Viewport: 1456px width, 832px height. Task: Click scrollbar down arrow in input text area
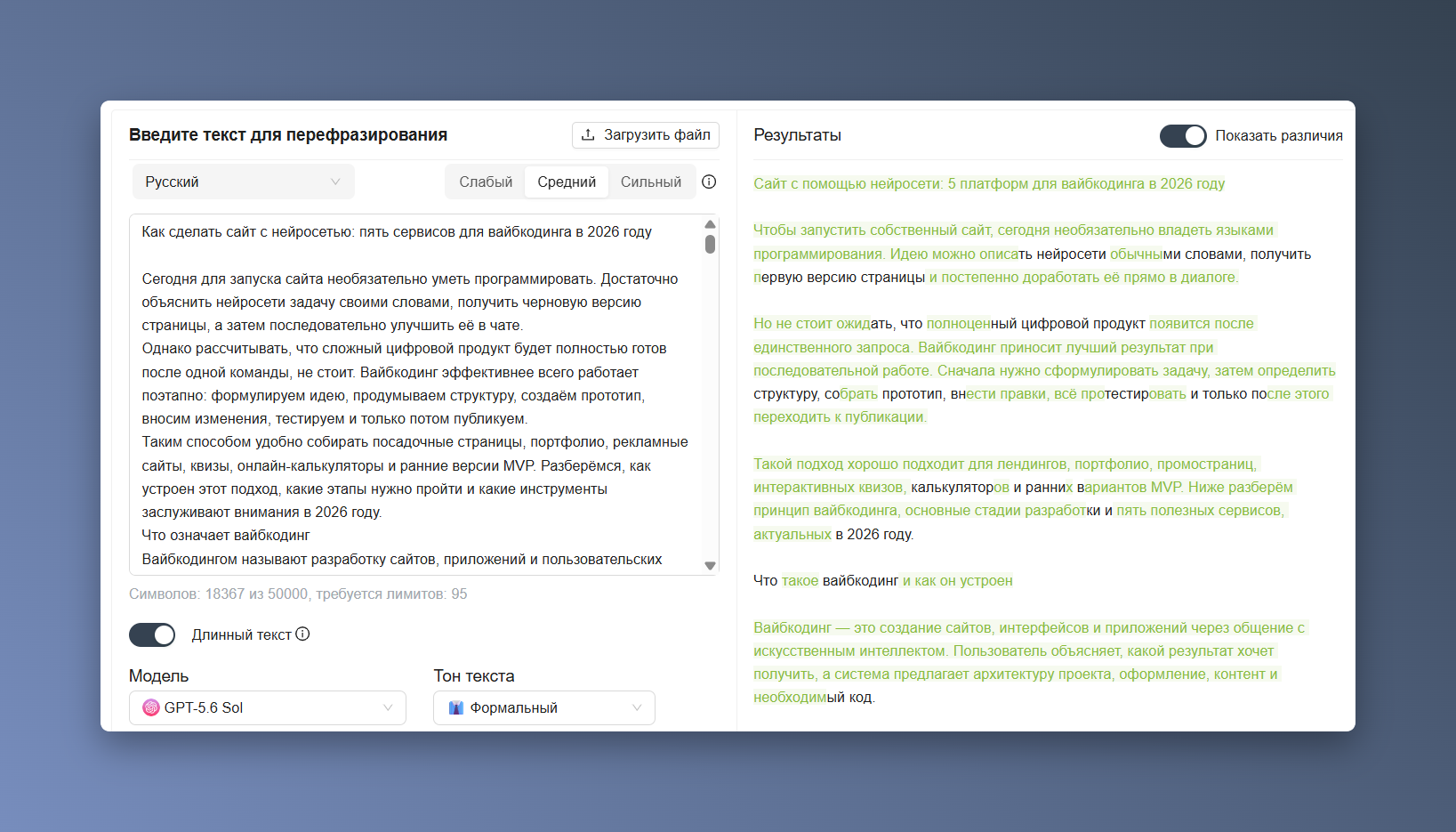pos(710,566)
